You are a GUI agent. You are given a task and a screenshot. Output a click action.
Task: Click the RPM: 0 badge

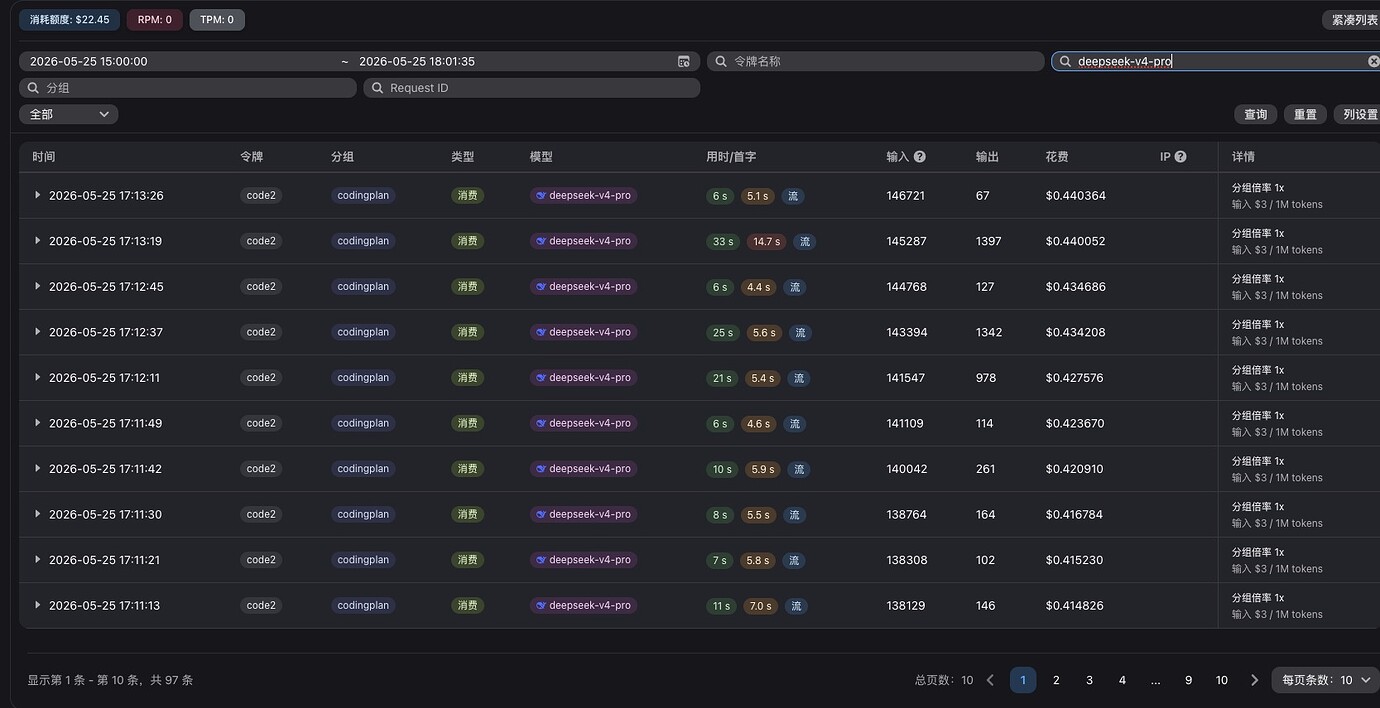click(x=155, y=20)
